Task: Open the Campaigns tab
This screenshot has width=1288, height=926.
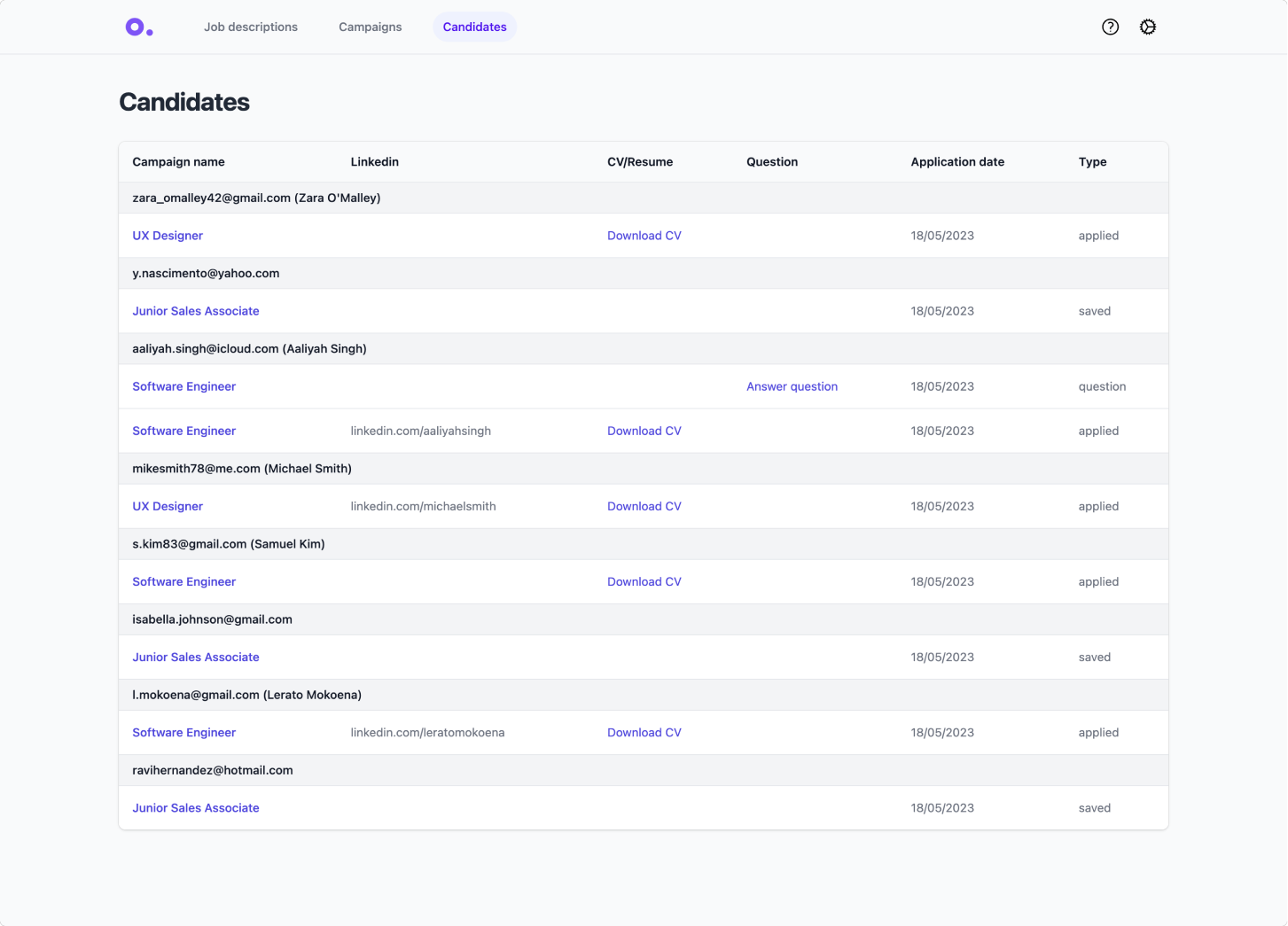Action: tap(370, 27)
